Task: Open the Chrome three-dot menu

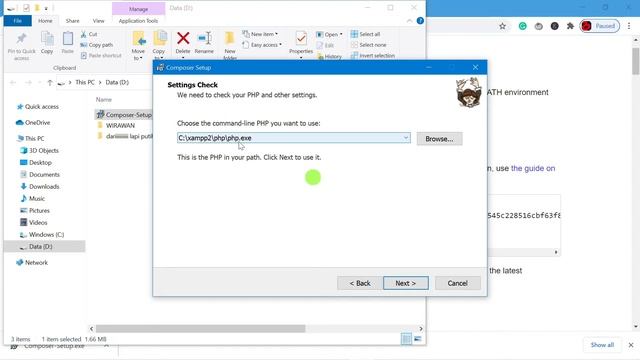Action: pyautogui.click(x=629, y=26)
